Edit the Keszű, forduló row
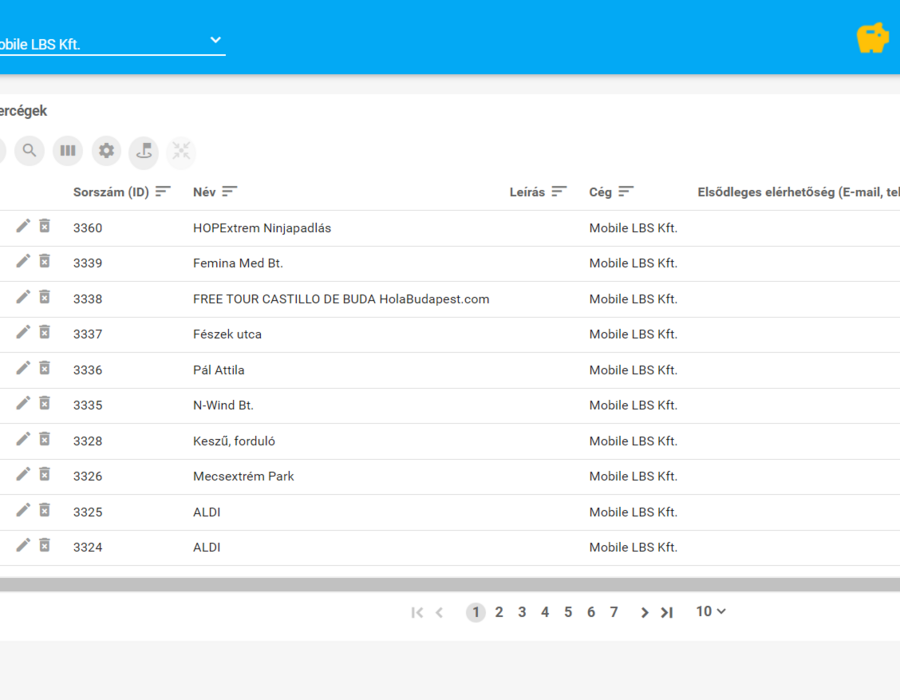 (23, 440)
